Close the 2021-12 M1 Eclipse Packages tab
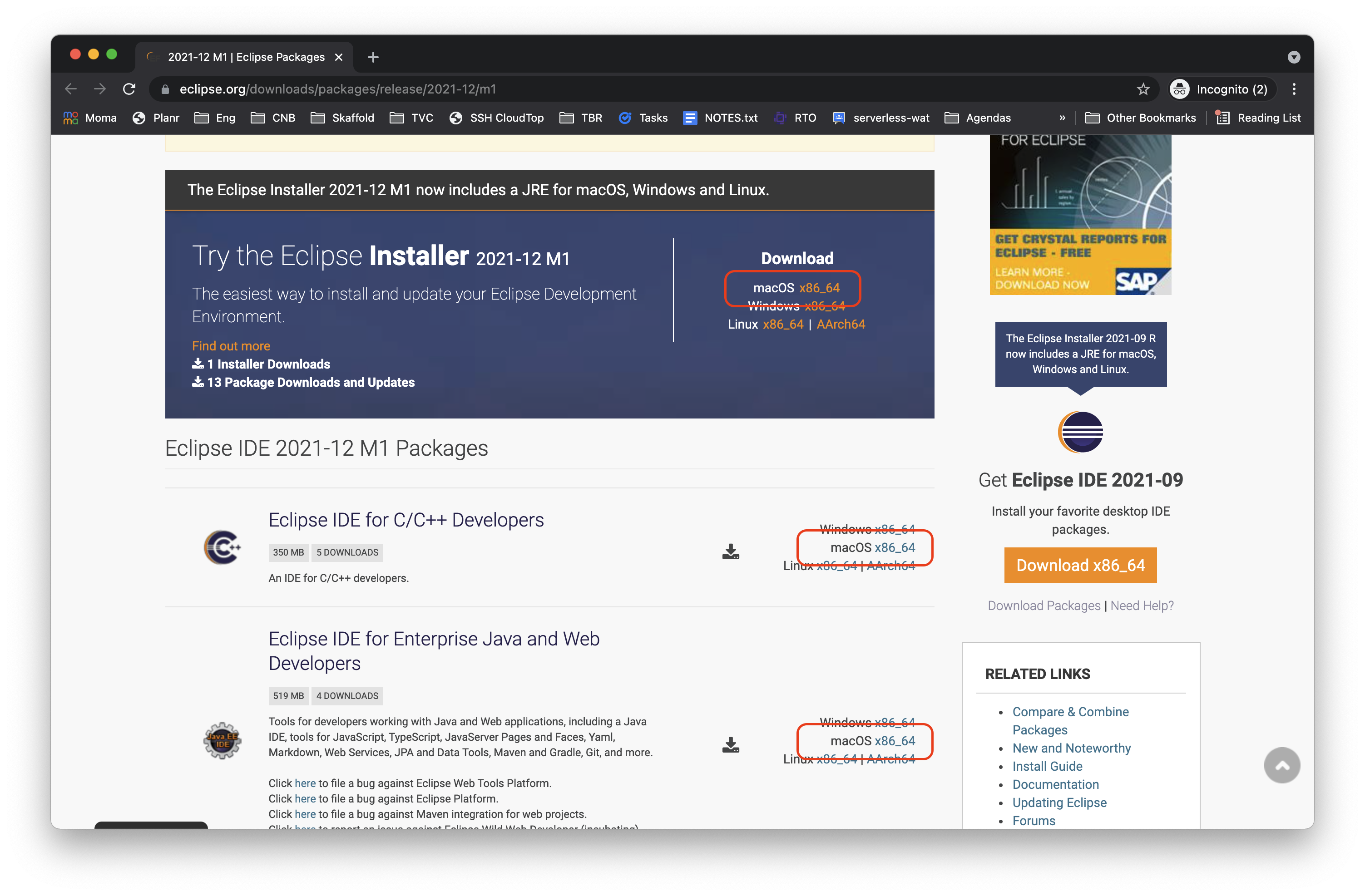The image size is (1365, 896). point(339,57)
